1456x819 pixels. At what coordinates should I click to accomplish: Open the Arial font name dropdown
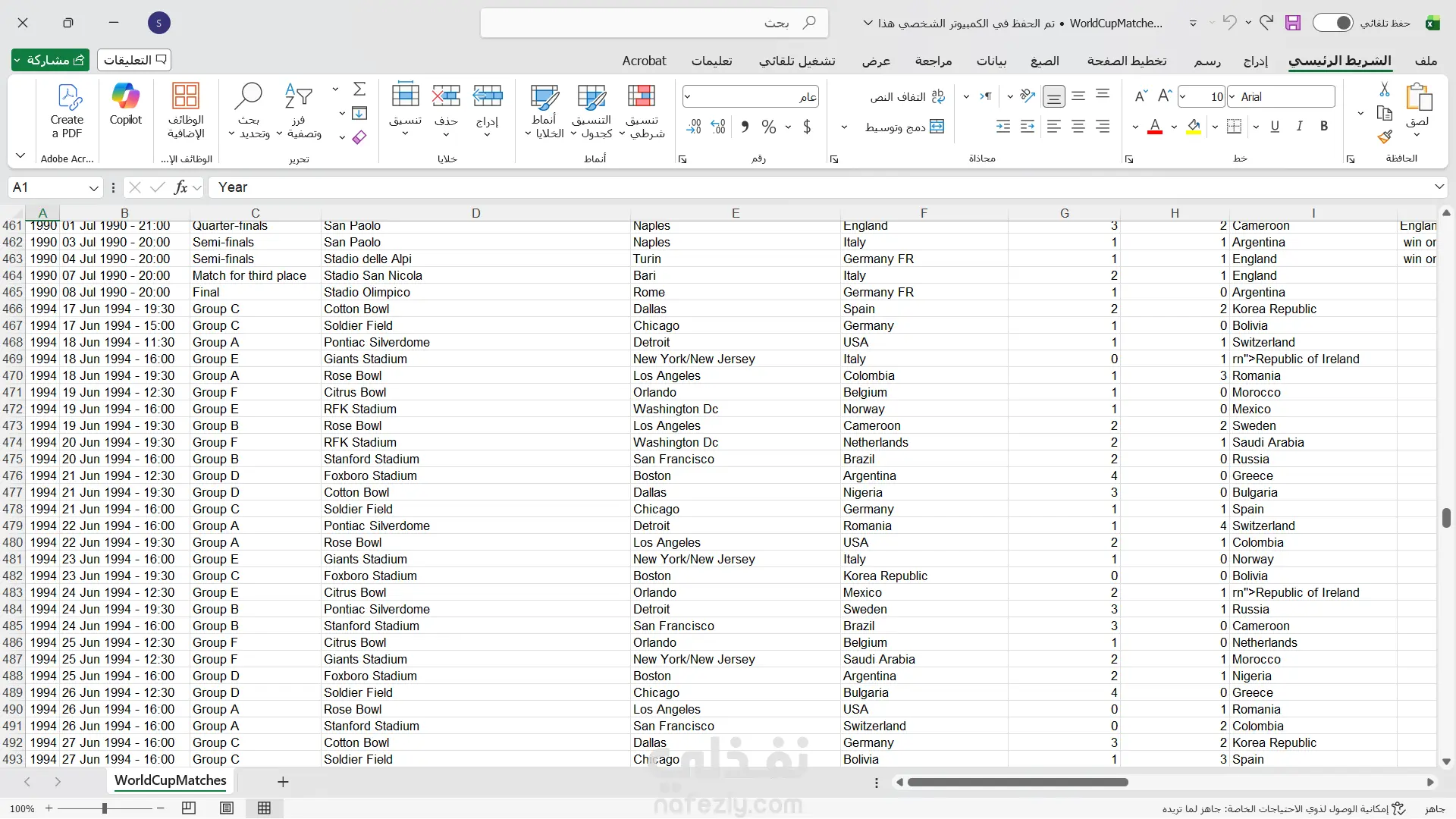coord(1233,97)
